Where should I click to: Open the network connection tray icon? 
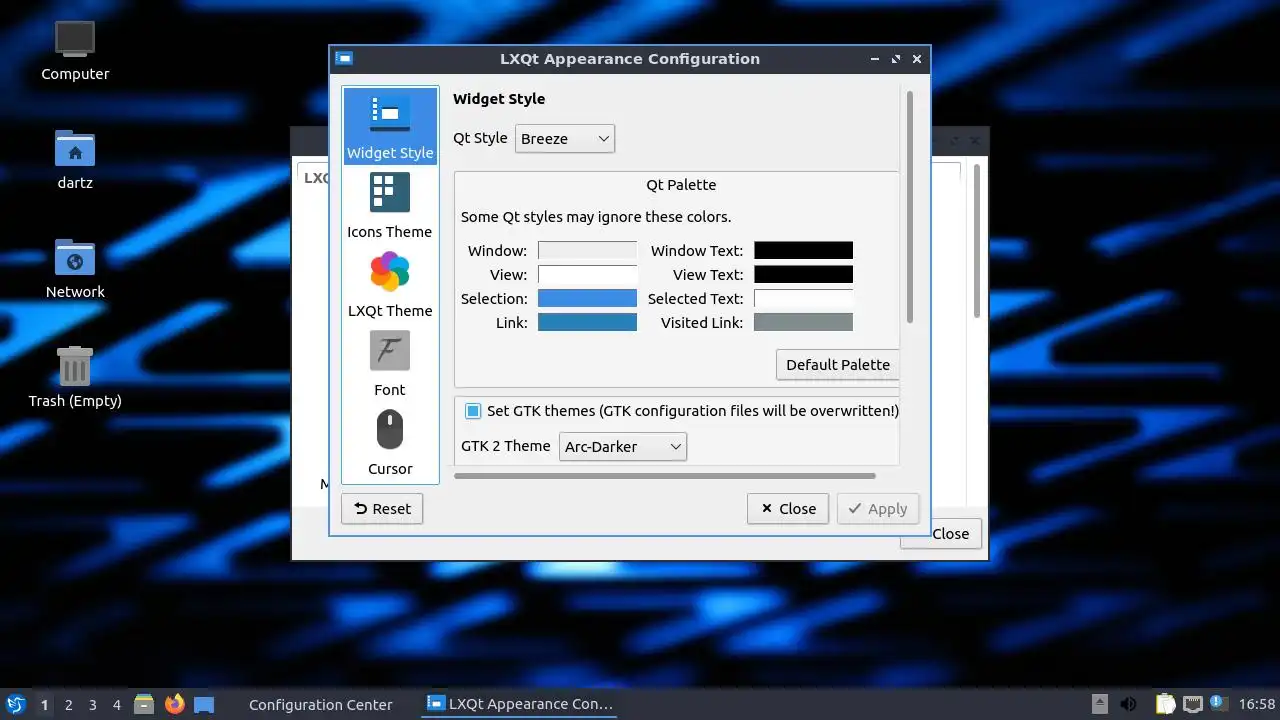[1192, 704]
